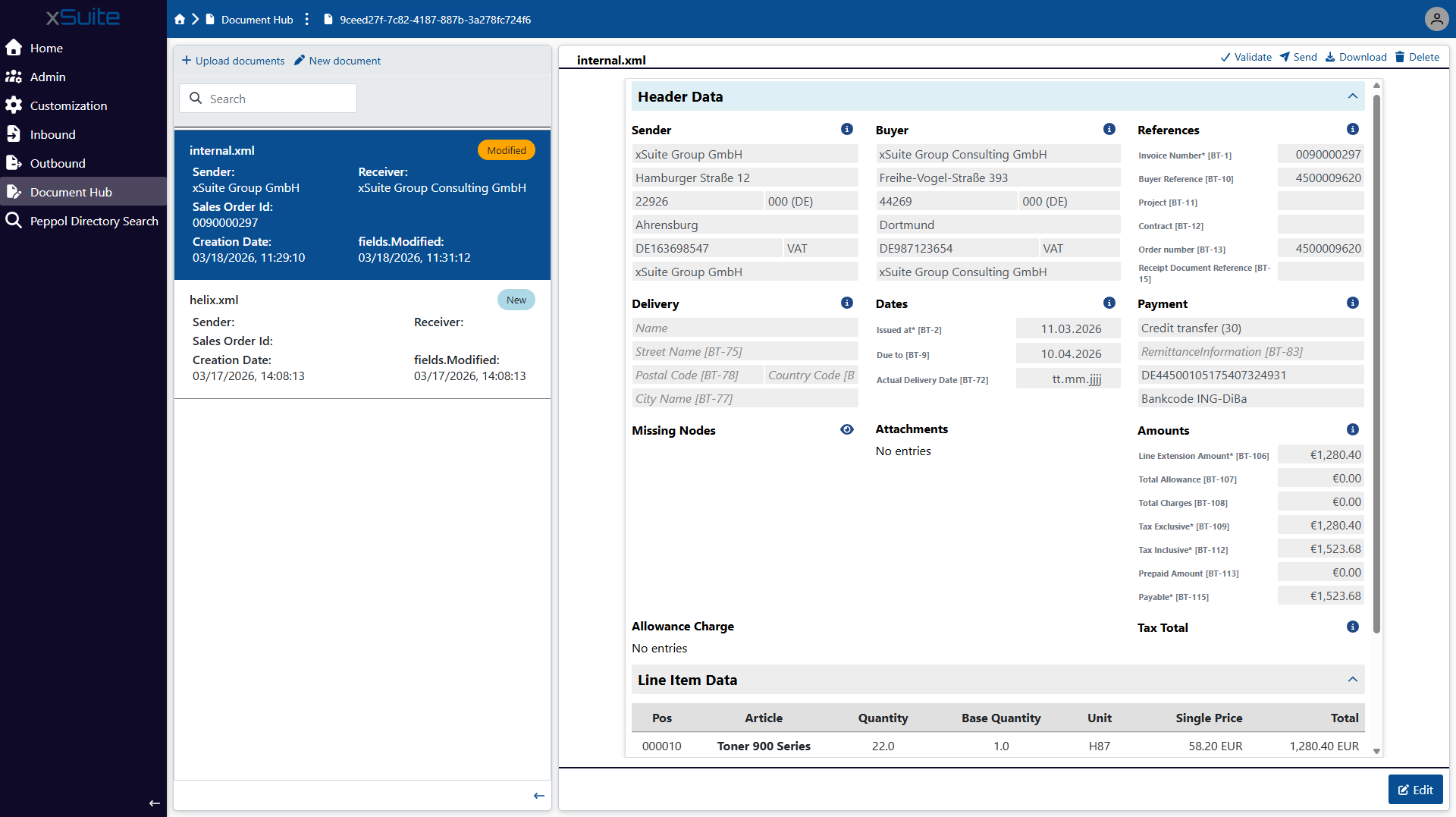
Task: Click the Dates info icon
Action: click(x=1109, y=303)
